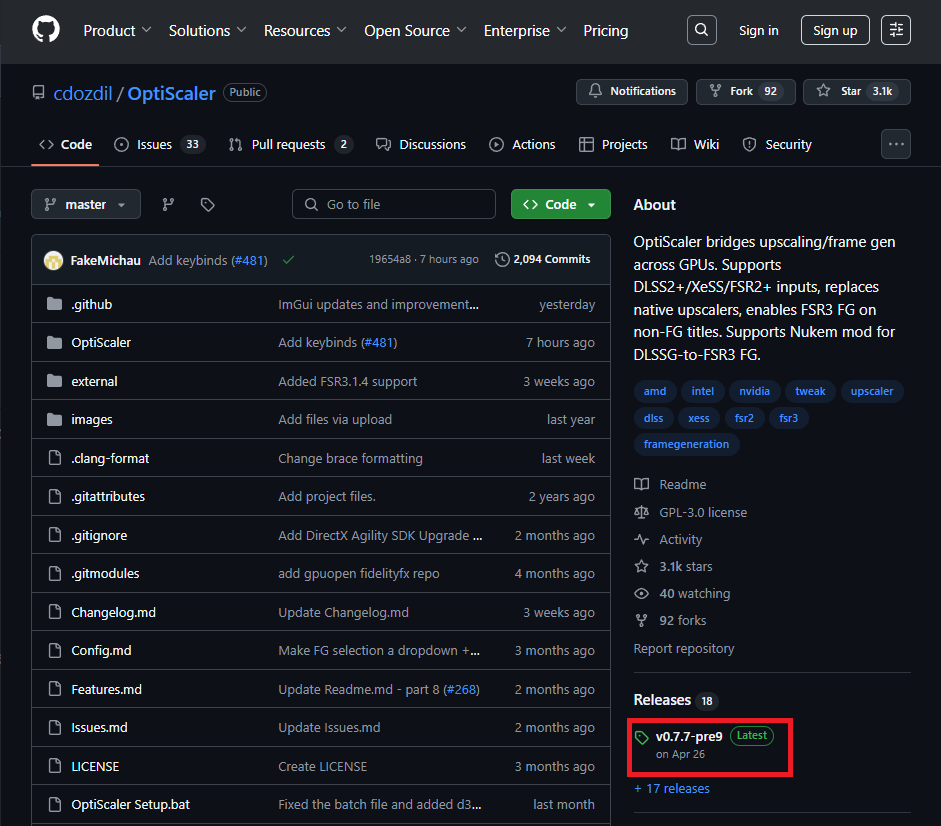
Task: Open the external folder
Action: pyautogui.click(x=94, y=381)
